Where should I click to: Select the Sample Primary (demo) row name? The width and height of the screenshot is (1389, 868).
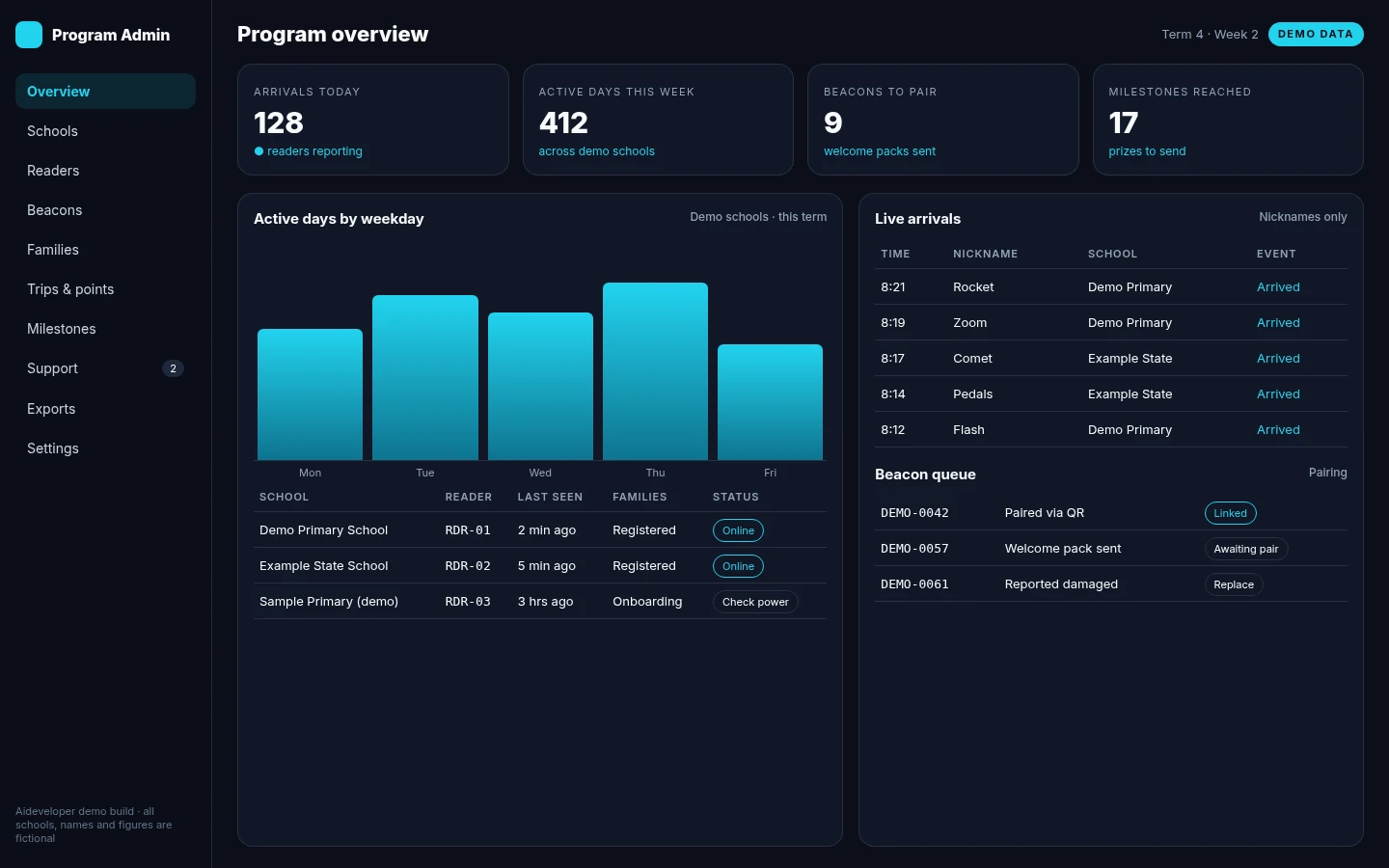click(x=329, y=602)
